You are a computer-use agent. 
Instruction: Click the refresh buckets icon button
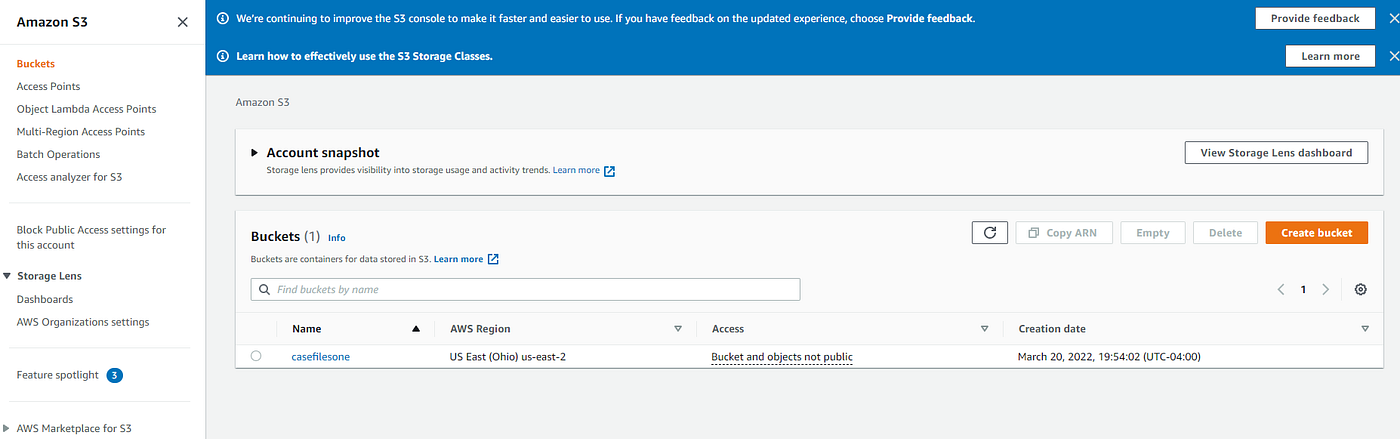click(989, 232)
